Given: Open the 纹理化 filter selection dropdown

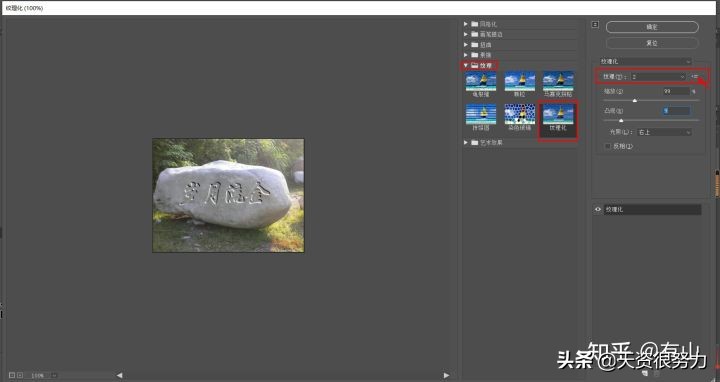Looking at the screenshot, I should point(645,61).
